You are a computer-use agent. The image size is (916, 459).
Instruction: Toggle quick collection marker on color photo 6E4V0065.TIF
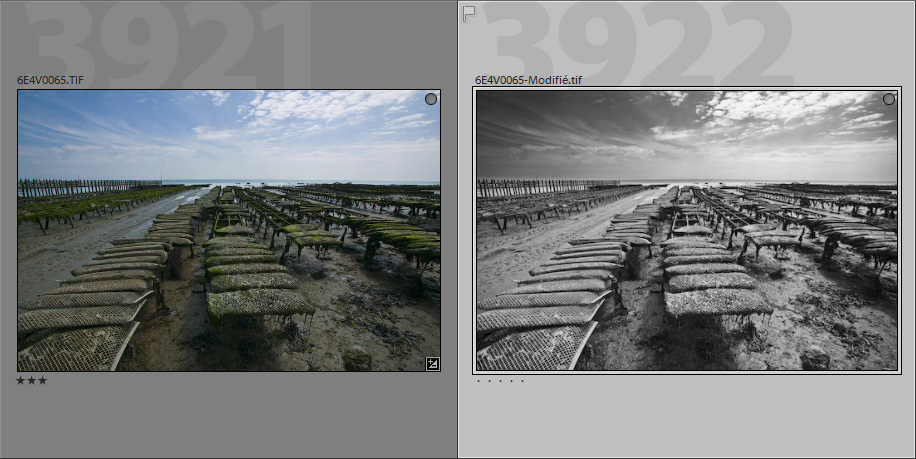tap(431, 99)
